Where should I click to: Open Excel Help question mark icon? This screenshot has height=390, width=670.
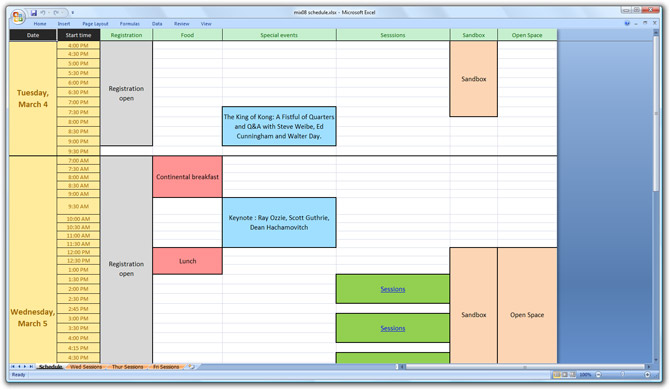[x=627, y=23]
